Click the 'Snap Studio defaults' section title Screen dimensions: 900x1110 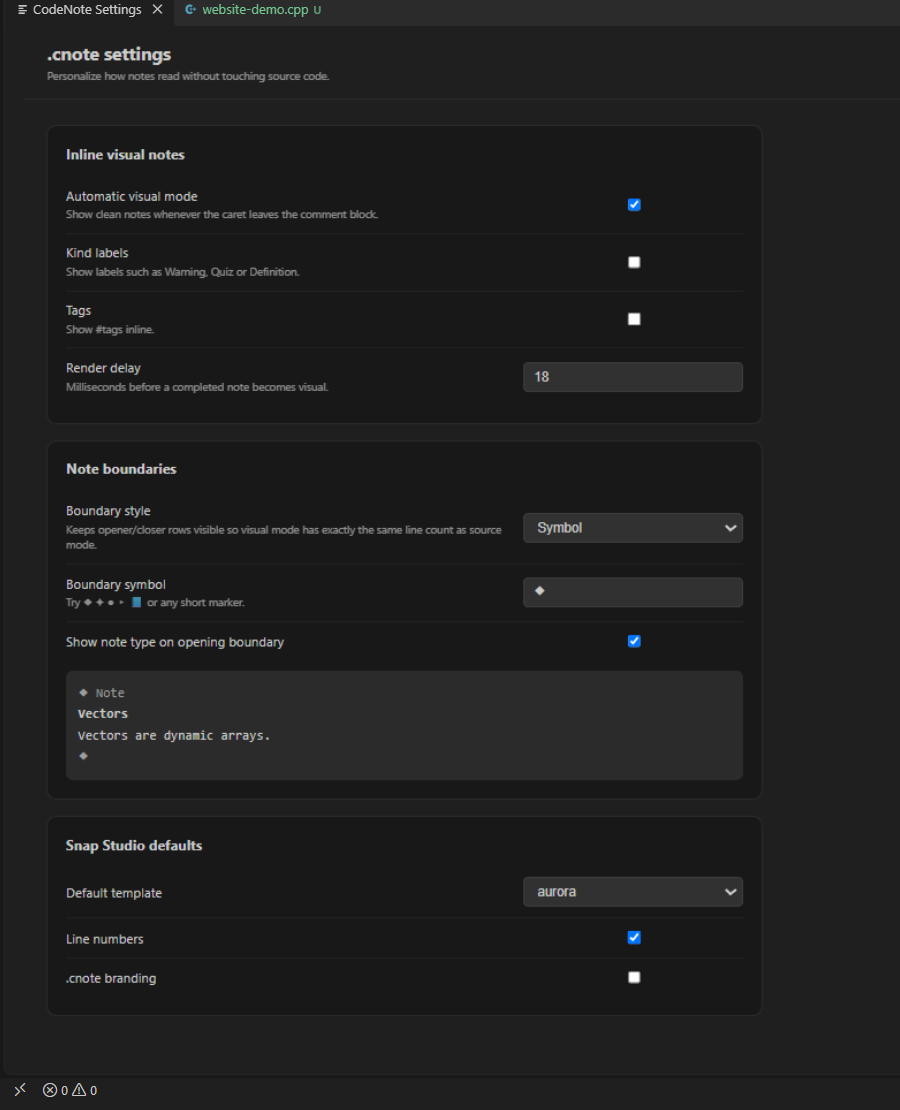pos(134,845)
